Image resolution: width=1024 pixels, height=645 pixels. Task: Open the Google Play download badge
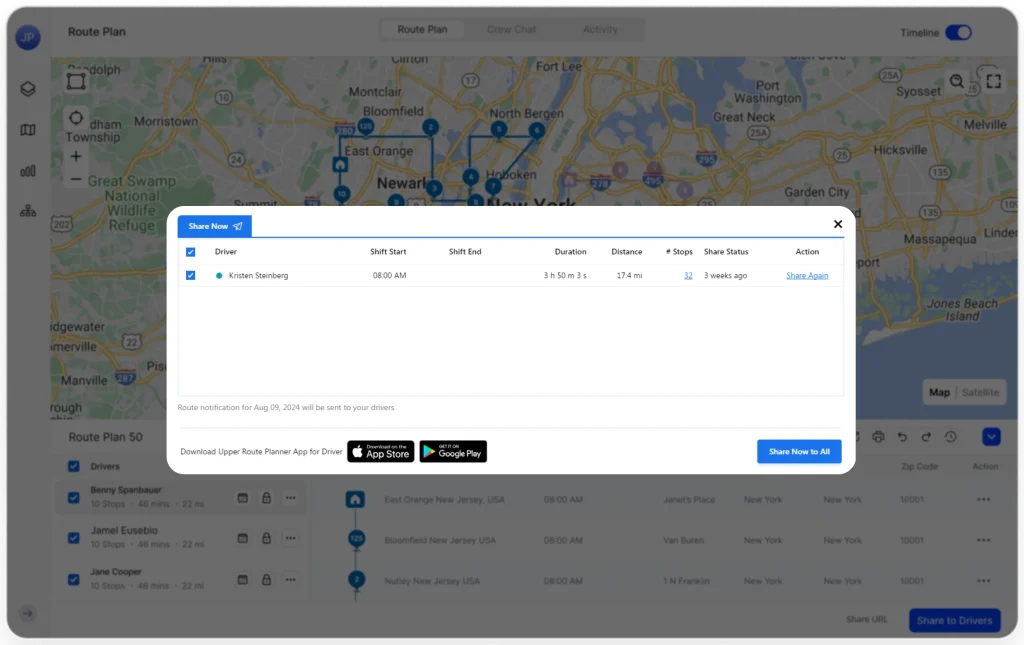pos(453,451)
